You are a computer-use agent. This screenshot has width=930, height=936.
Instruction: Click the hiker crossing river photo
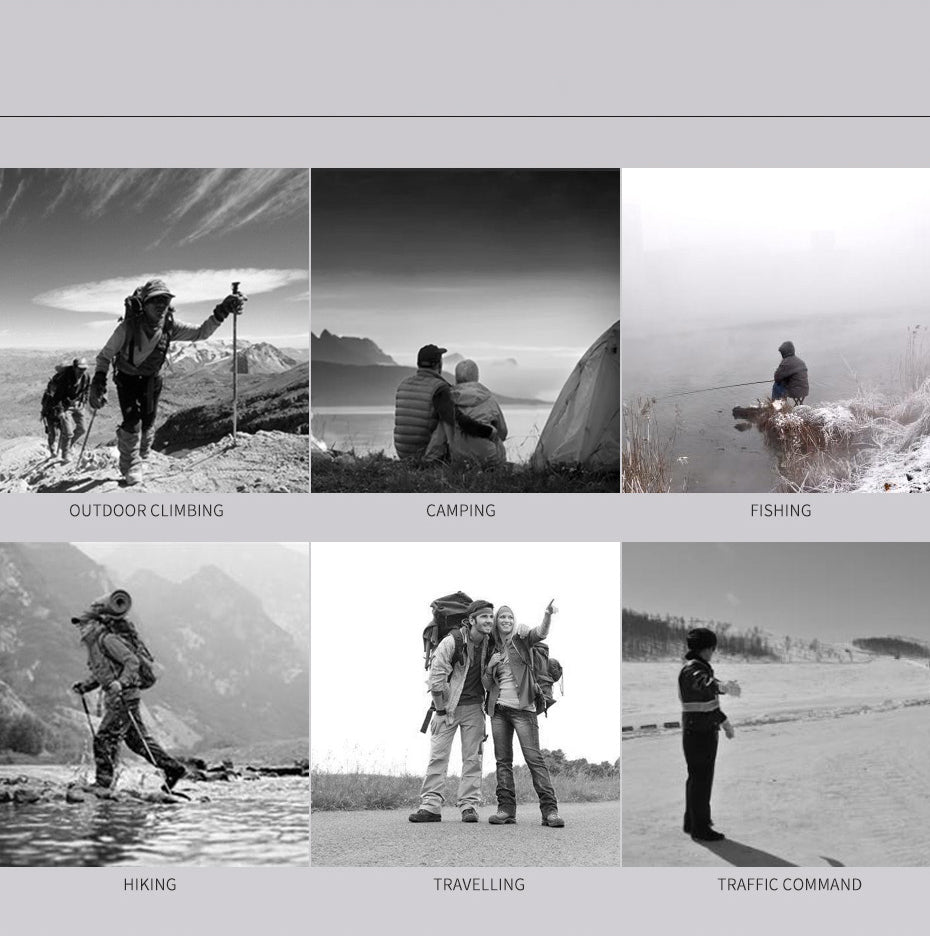[x=155, y=704]
